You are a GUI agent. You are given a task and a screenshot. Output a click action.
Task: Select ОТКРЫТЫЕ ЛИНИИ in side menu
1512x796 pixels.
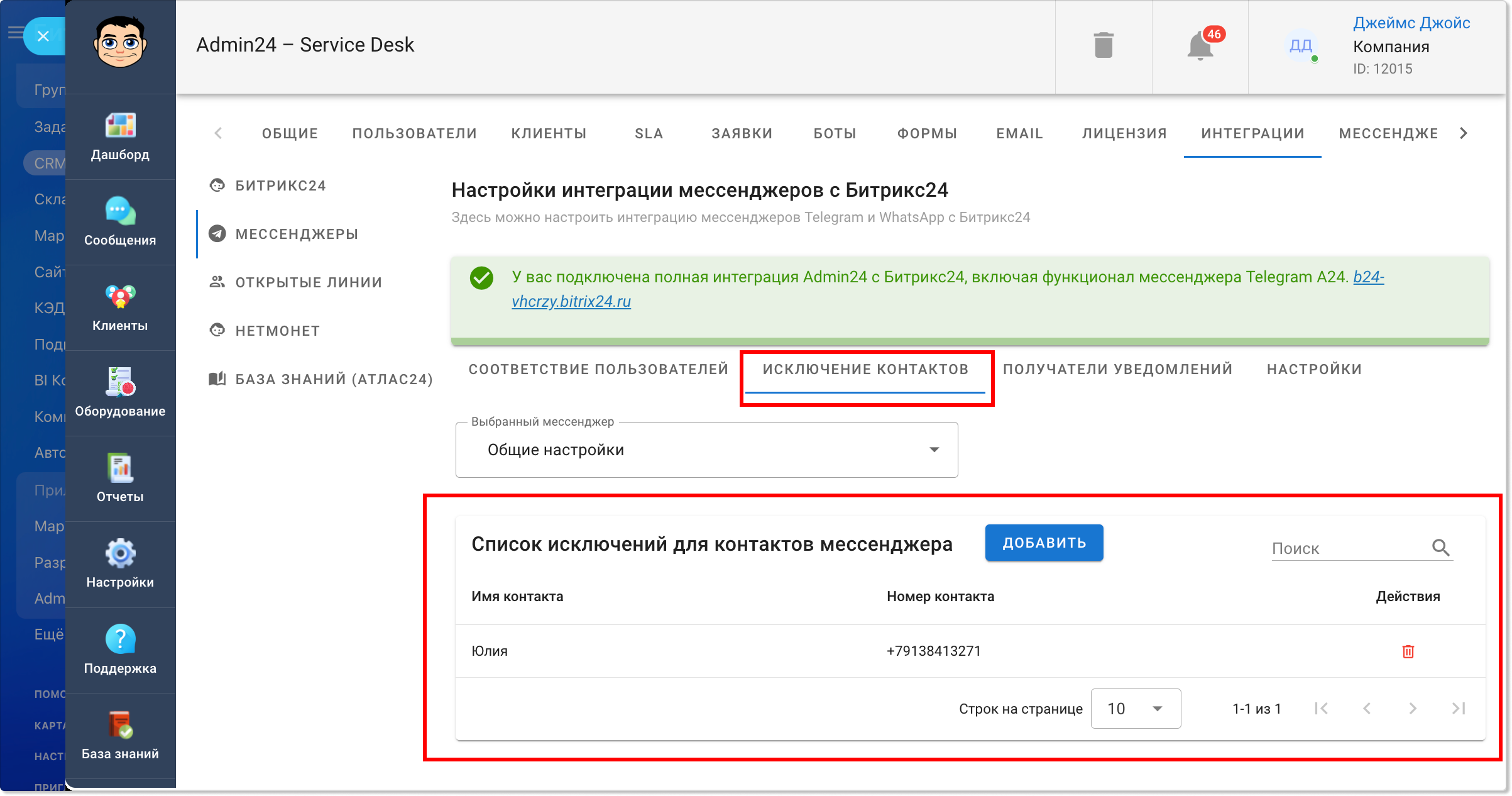[x=296, y=282]
